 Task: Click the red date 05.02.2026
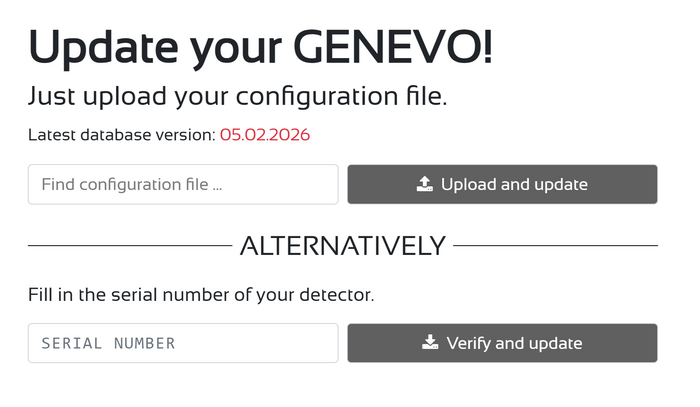coord(265,134)
